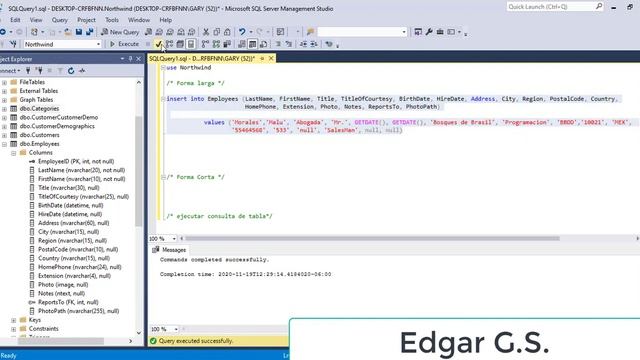
Task: Click the Paste icon in toolbar
Action: click(227, 32)
